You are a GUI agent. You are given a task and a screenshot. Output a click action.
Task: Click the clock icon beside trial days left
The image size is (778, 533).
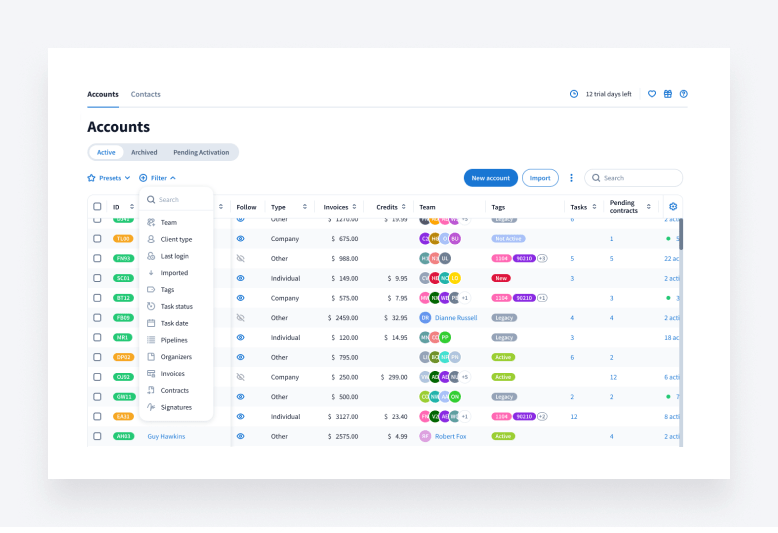click(574, 94)
